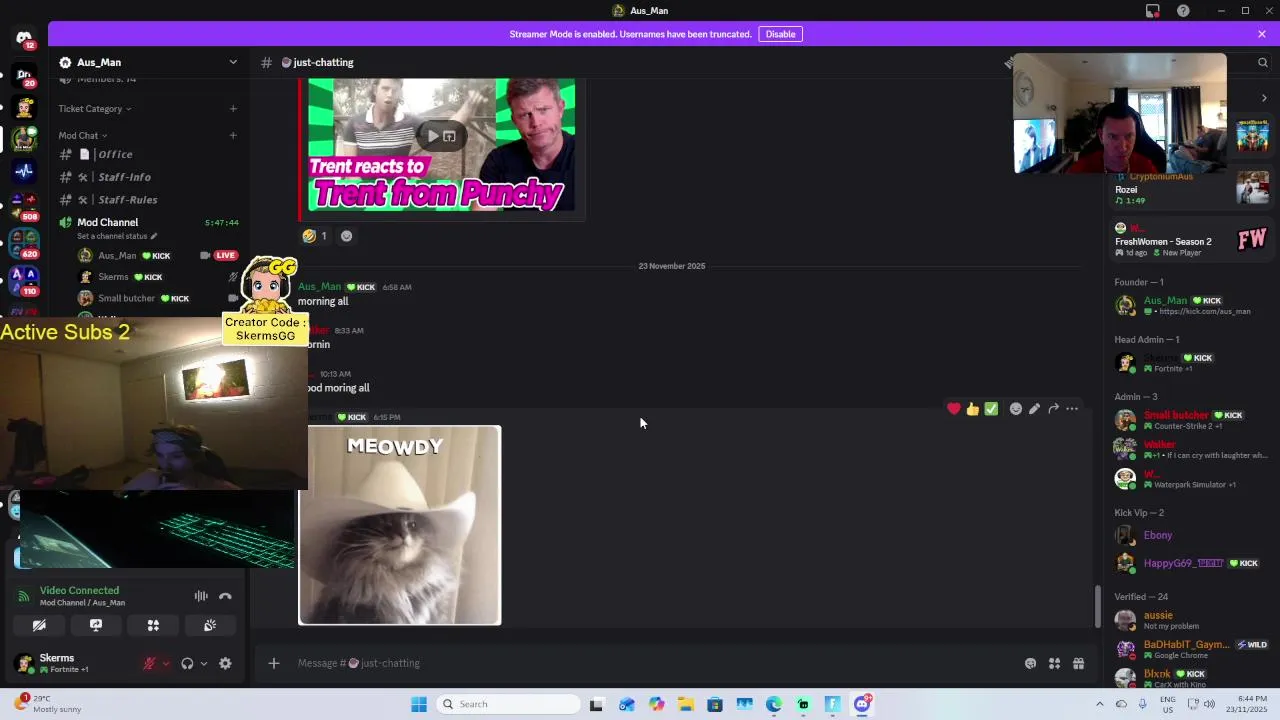Forward message with arrow icon

tap(1053, 409)
